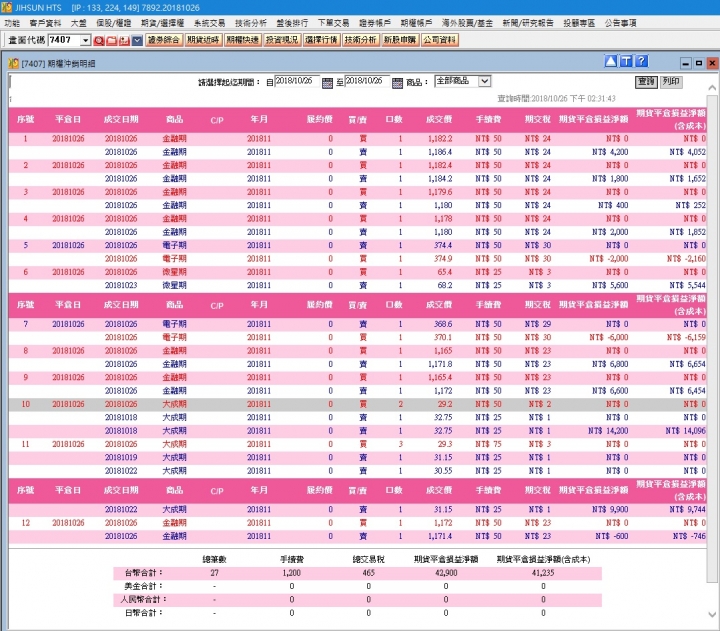Click the 投資現況 toolbar button
Screen dimensions: 720x631
click(282, 40)
